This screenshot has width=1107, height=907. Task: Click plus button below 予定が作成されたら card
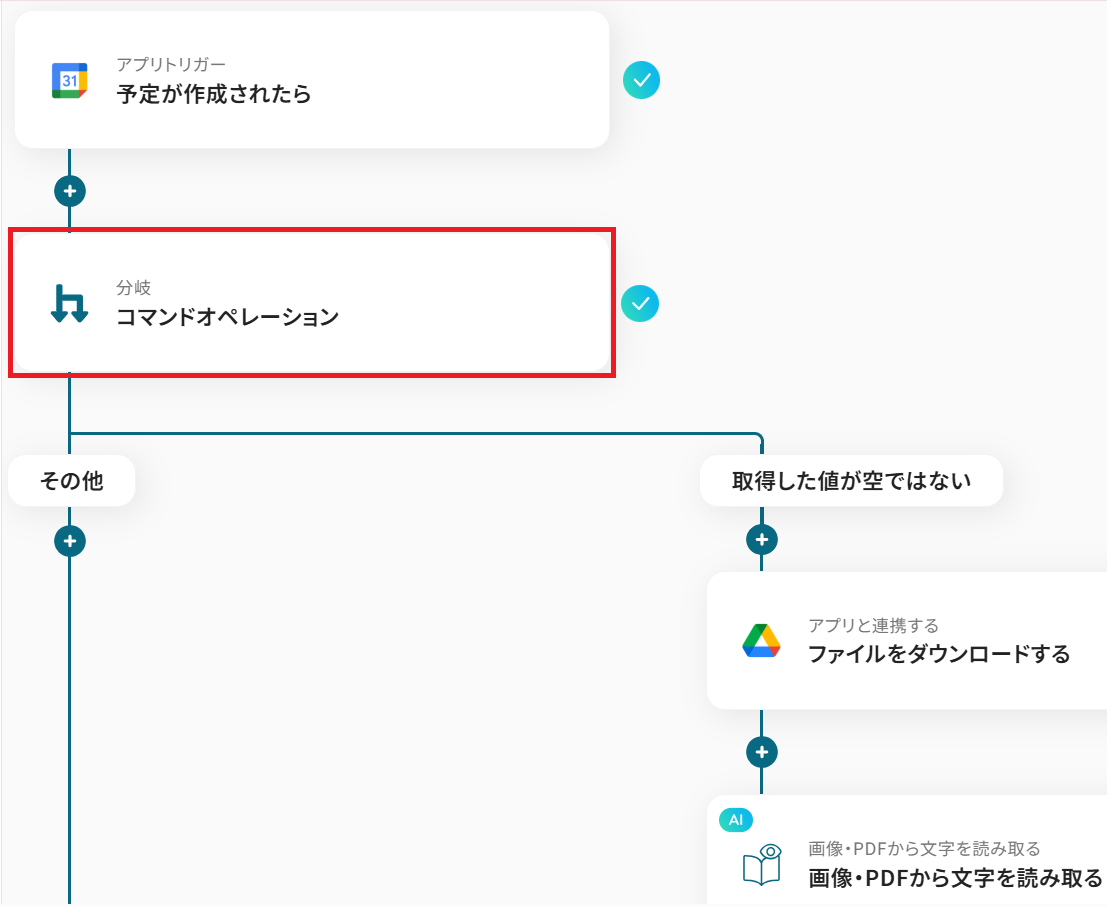[70, 191]
